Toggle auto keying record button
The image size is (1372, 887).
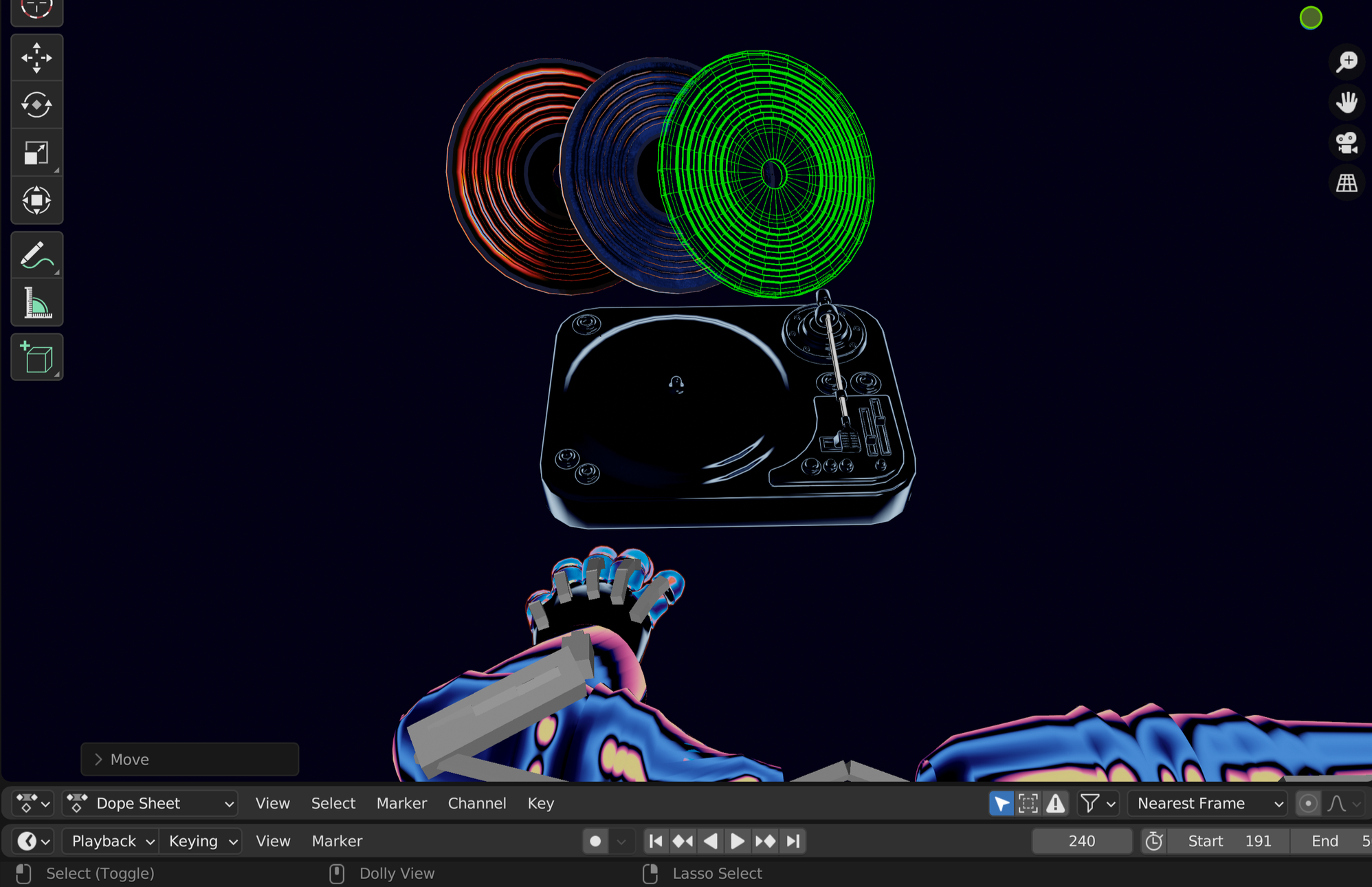tap(595, 841)
